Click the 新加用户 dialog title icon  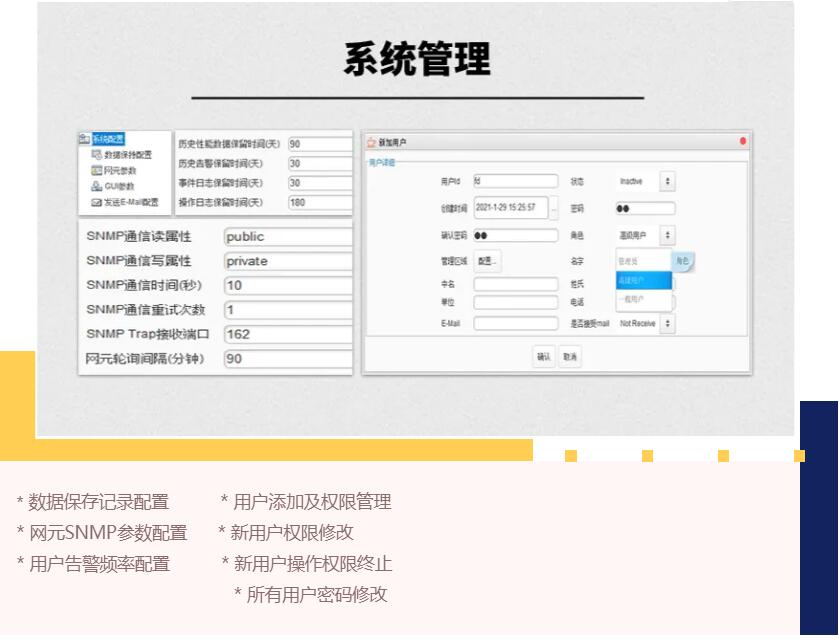coord(371,143)
